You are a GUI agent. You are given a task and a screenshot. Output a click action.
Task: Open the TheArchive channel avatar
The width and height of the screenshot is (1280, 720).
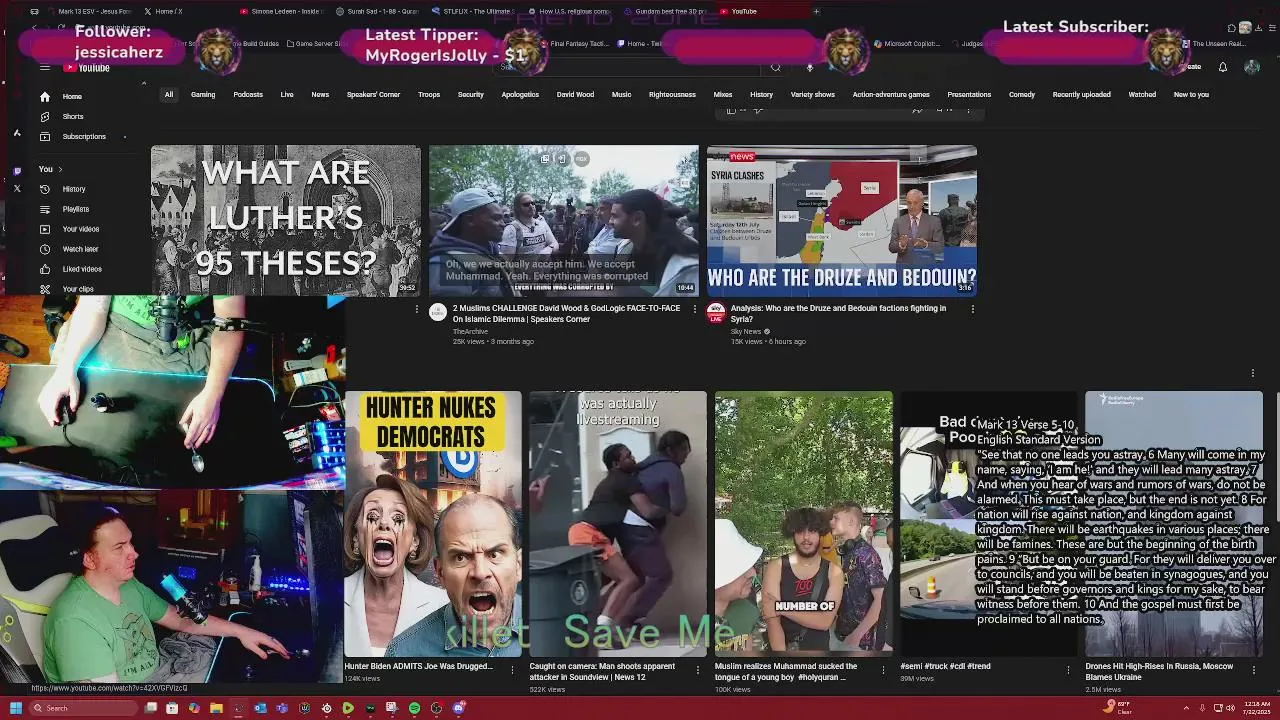(438, 312)
